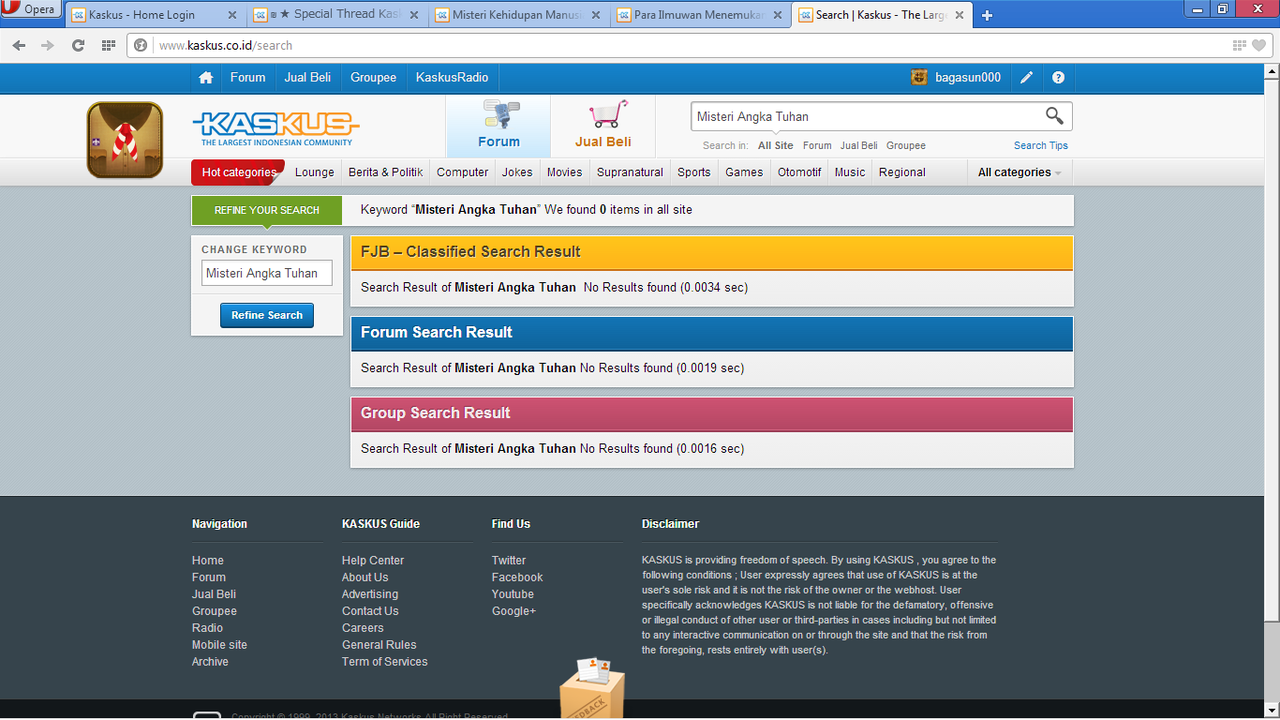1280x720 pixels.
Task: Click Forum in top blue bar
Action: (x=248, y=77)
